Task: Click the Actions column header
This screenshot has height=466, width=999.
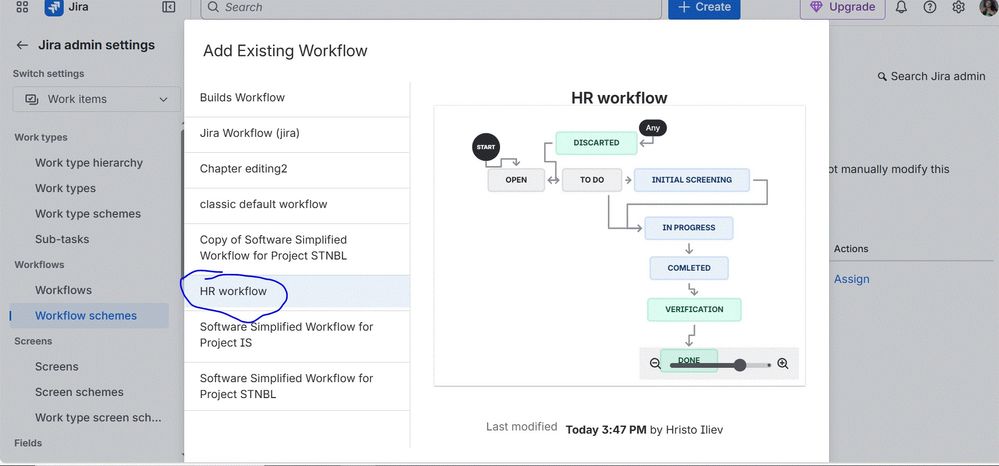Action: click(x=851, y=249)
